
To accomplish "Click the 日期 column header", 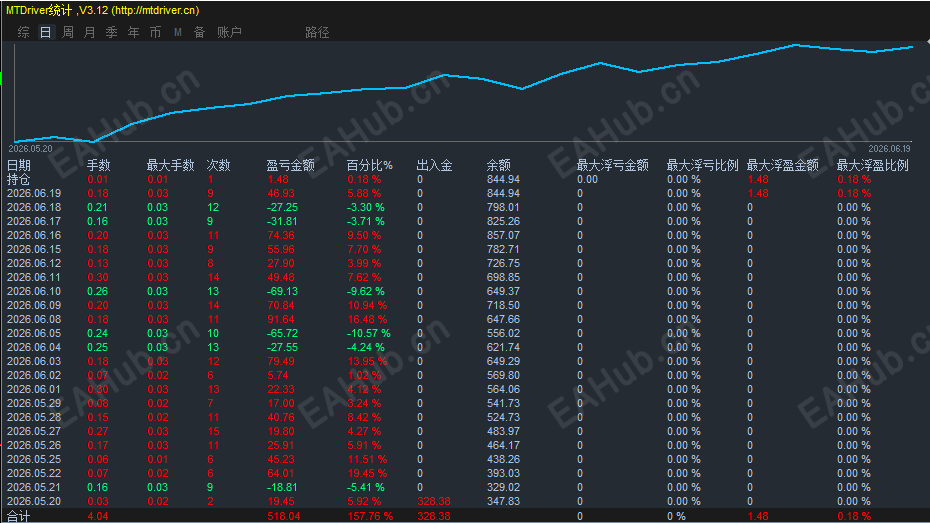I will tap(18, 165).
